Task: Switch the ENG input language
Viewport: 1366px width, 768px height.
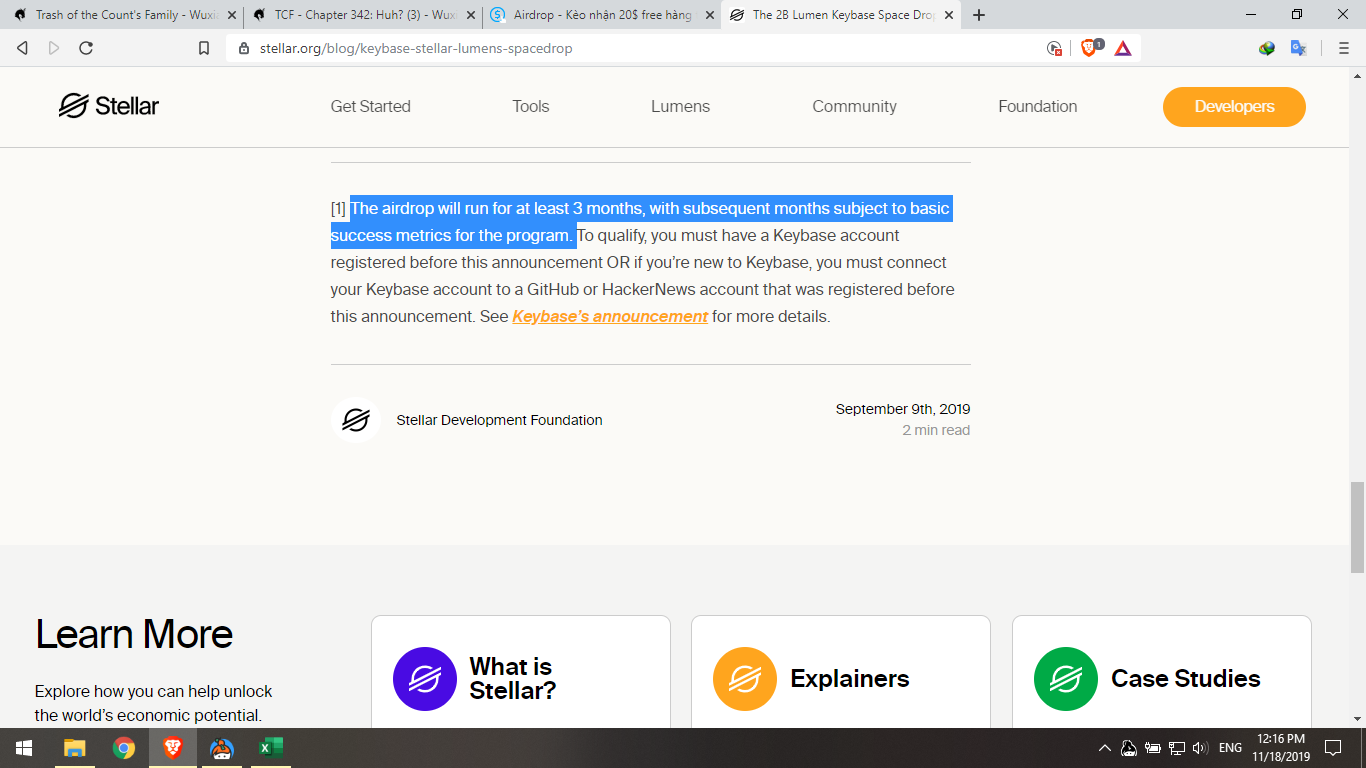Action: click(1230, 748)
